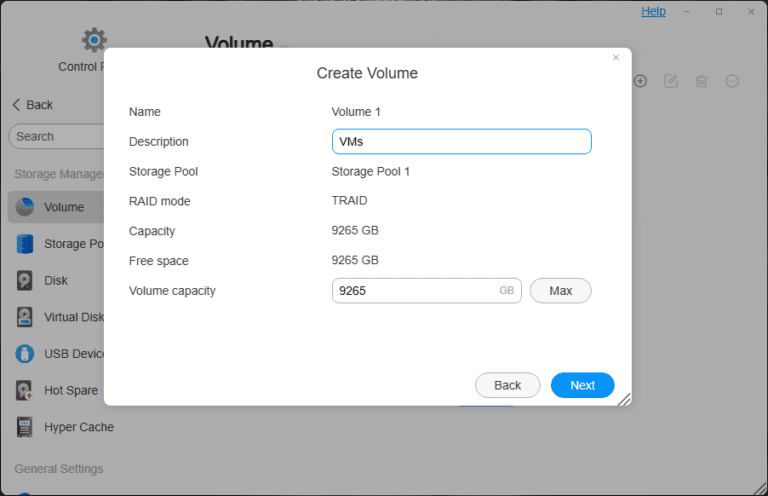
Task: Go Back using the sidebar chevron
Action: (16, 105)
